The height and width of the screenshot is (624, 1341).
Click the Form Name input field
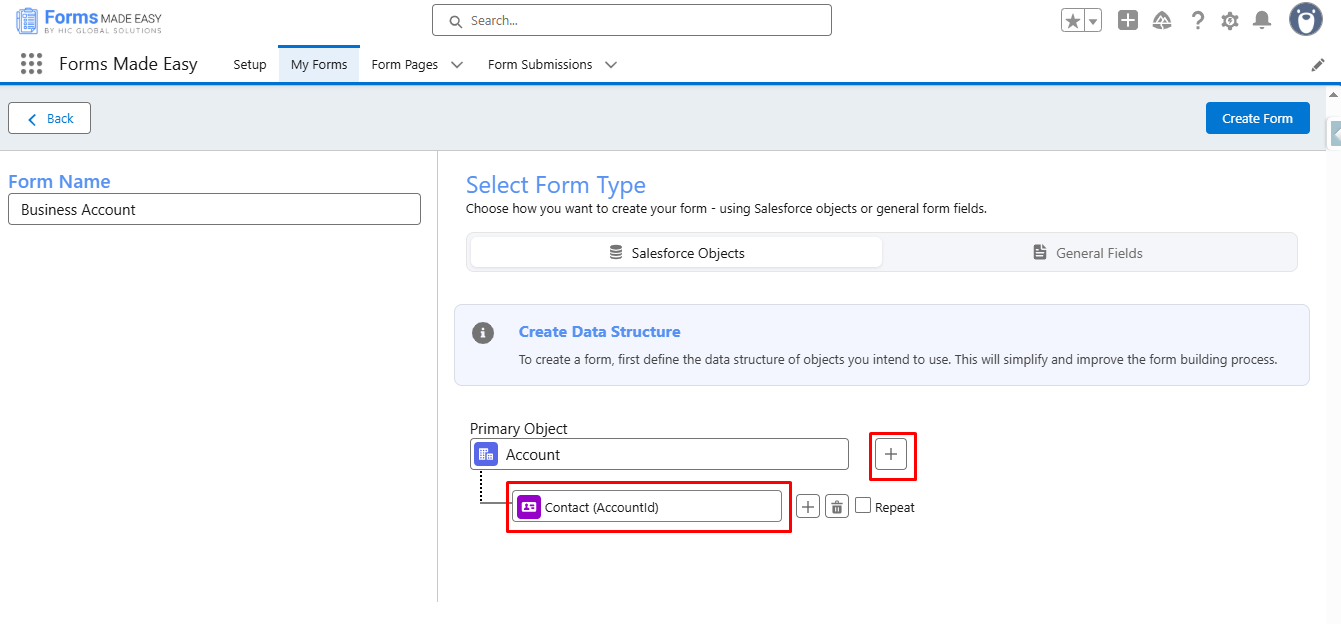click(x=214, y=210)
